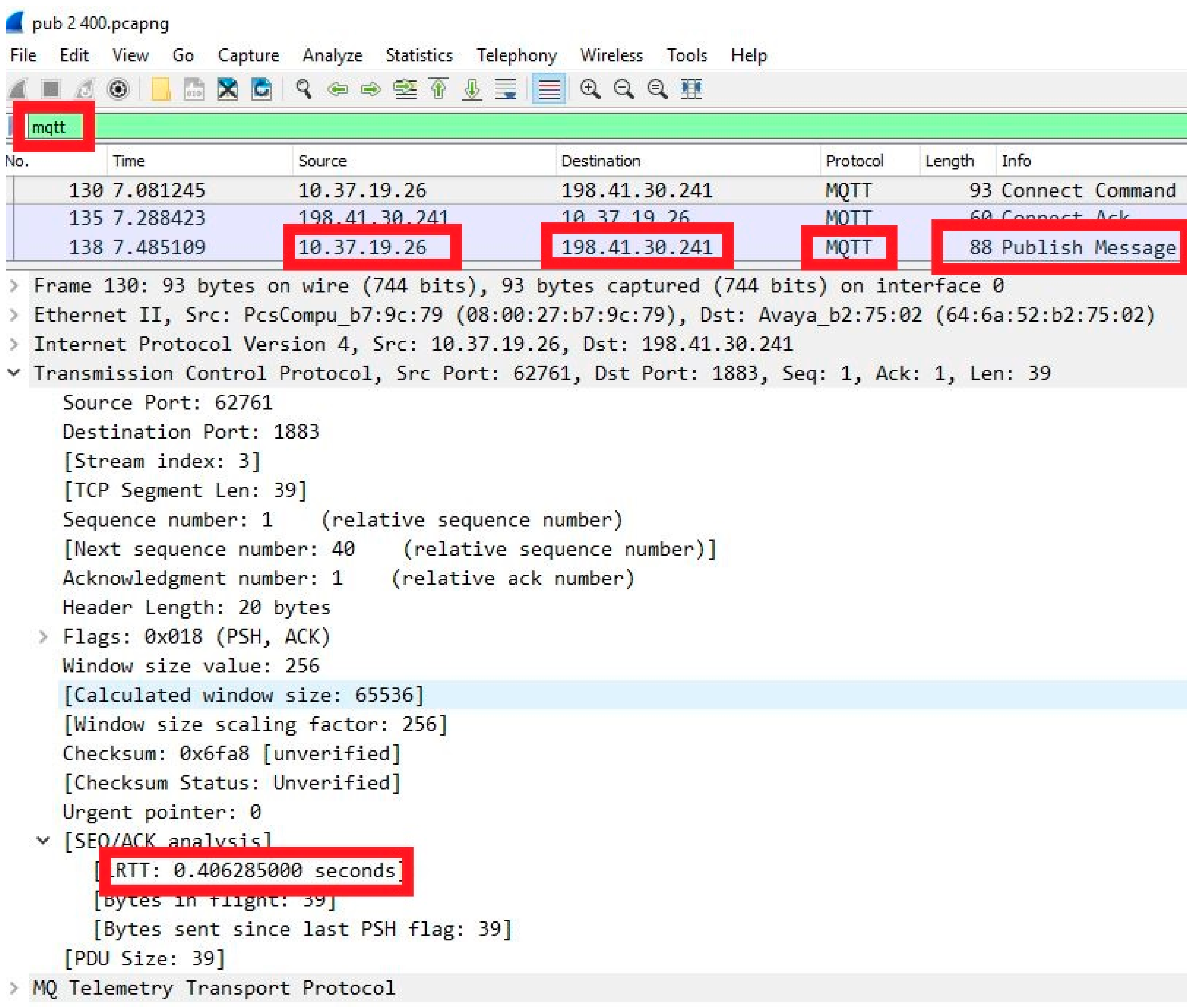Open the Analyze menu
The width and height of the screenshot is (1193, 1008).
[x=333, y=55]
